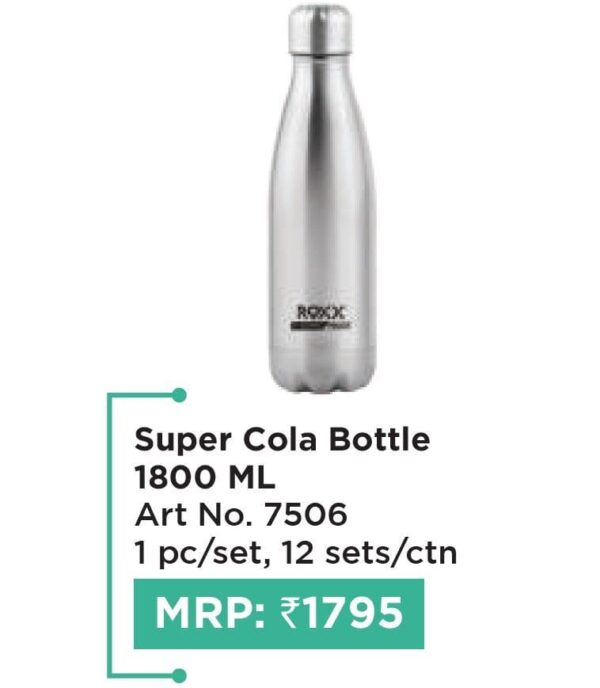Click the word Bottle in title
The height and width of the screenshot is (688, 600).
[x=380, y=440]
